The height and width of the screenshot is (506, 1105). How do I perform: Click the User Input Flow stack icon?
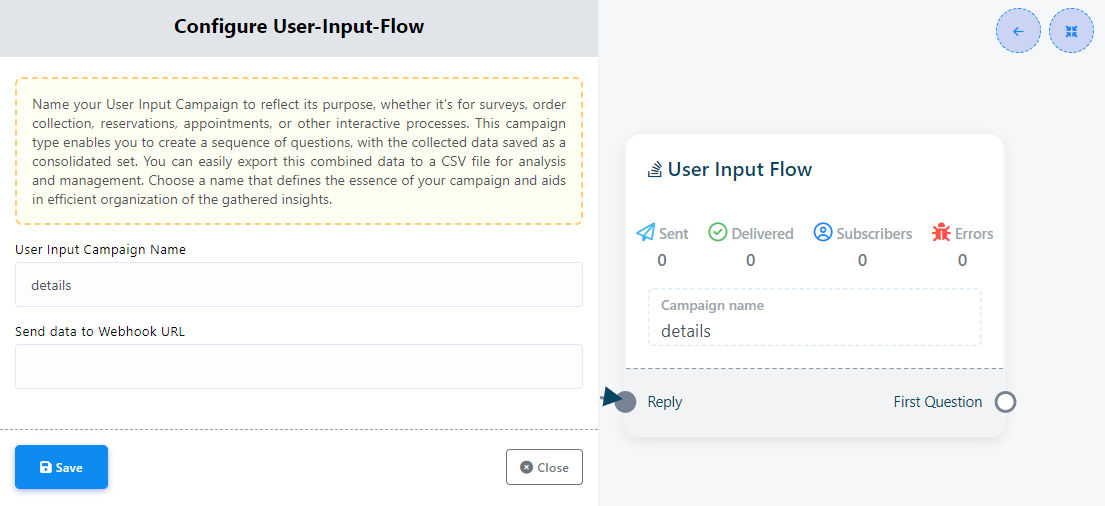655,170
